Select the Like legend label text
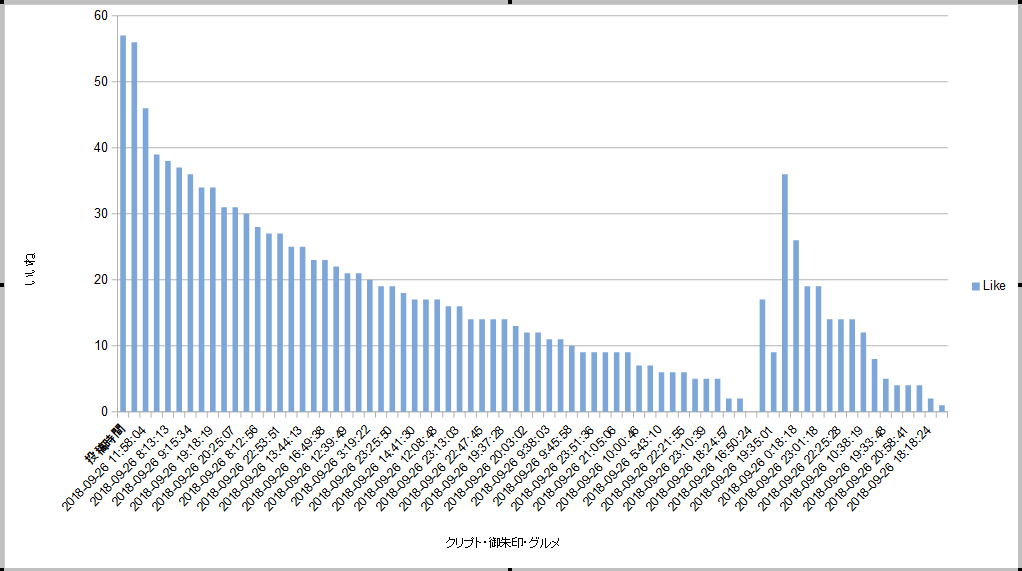This screenshot has width=1022, height=571. [x=994, y=286]
